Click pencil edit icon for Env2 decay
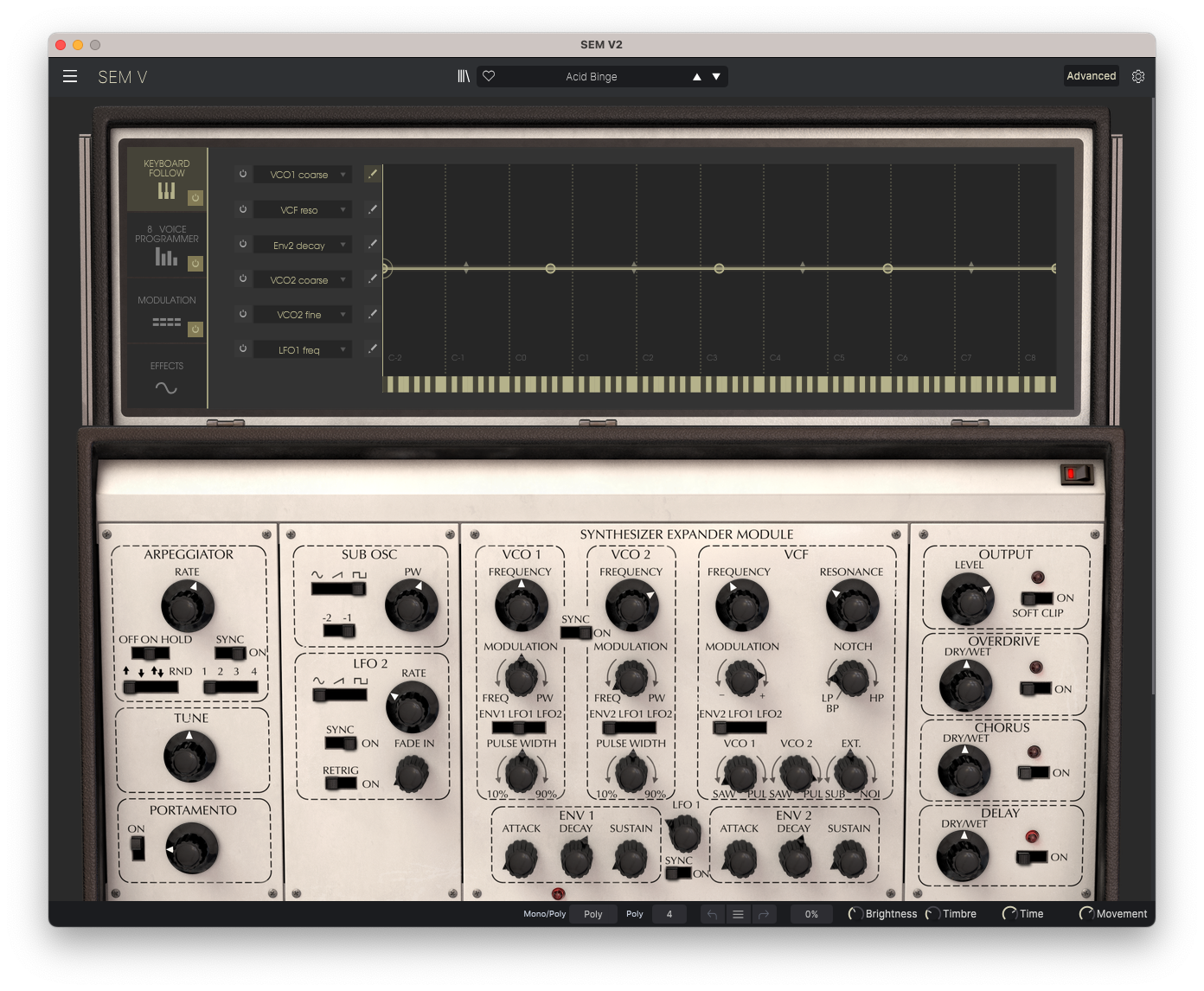1204x991 pixels. pyautogui.click(x=373, y=244)
